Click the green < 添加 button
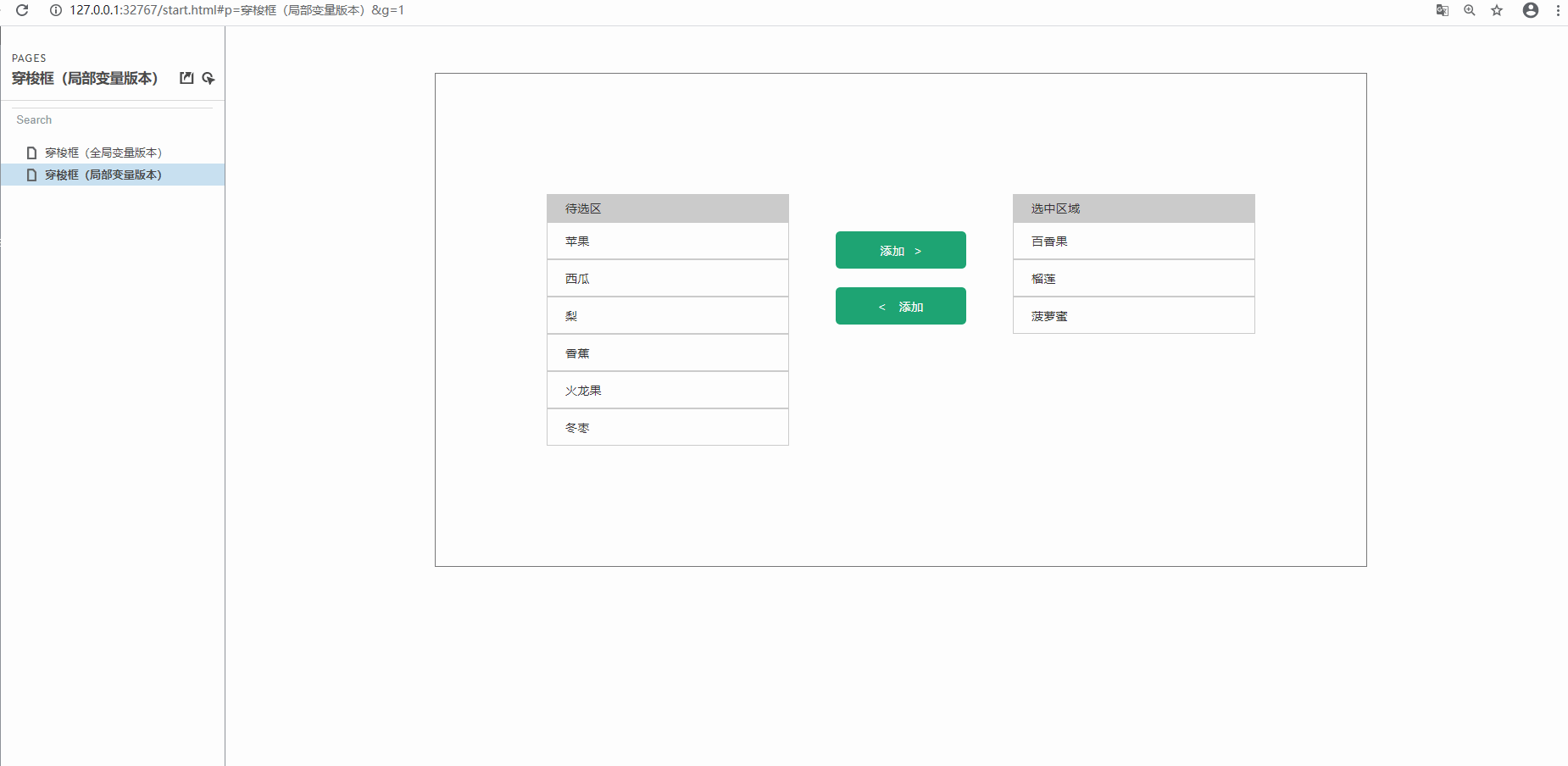1568x766 pixels. [x=900, y=306]
